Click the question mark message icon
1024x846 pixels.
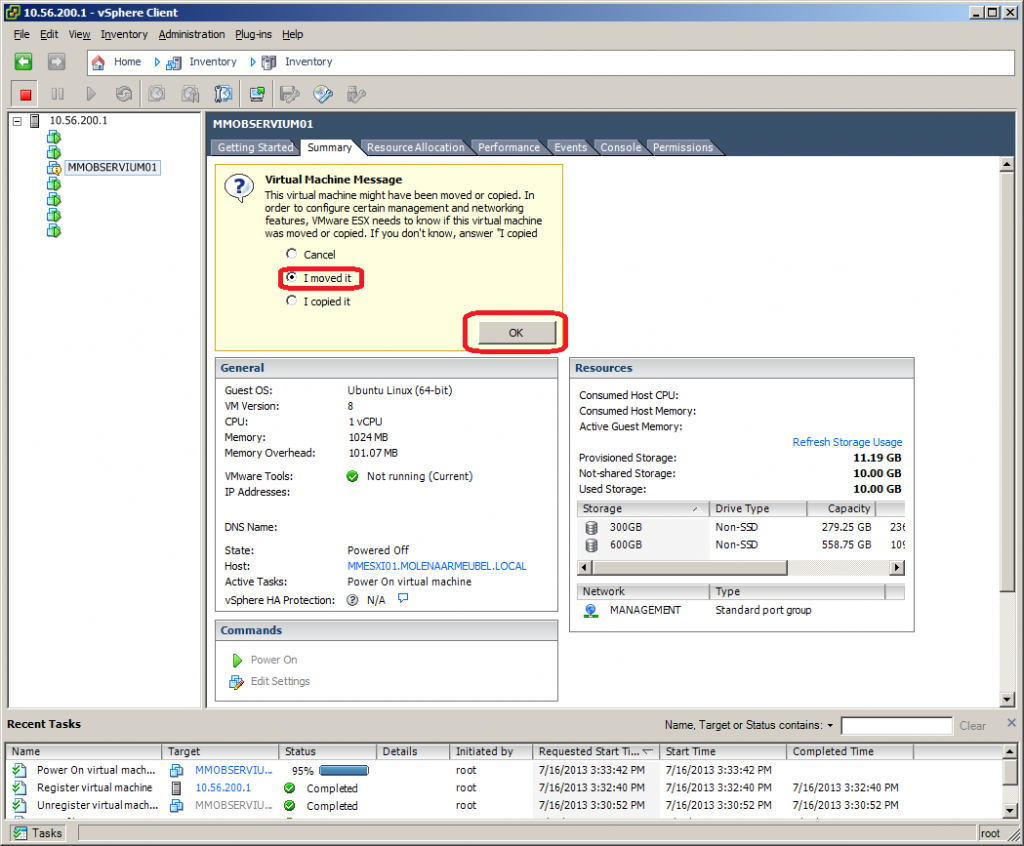point(239,189)
